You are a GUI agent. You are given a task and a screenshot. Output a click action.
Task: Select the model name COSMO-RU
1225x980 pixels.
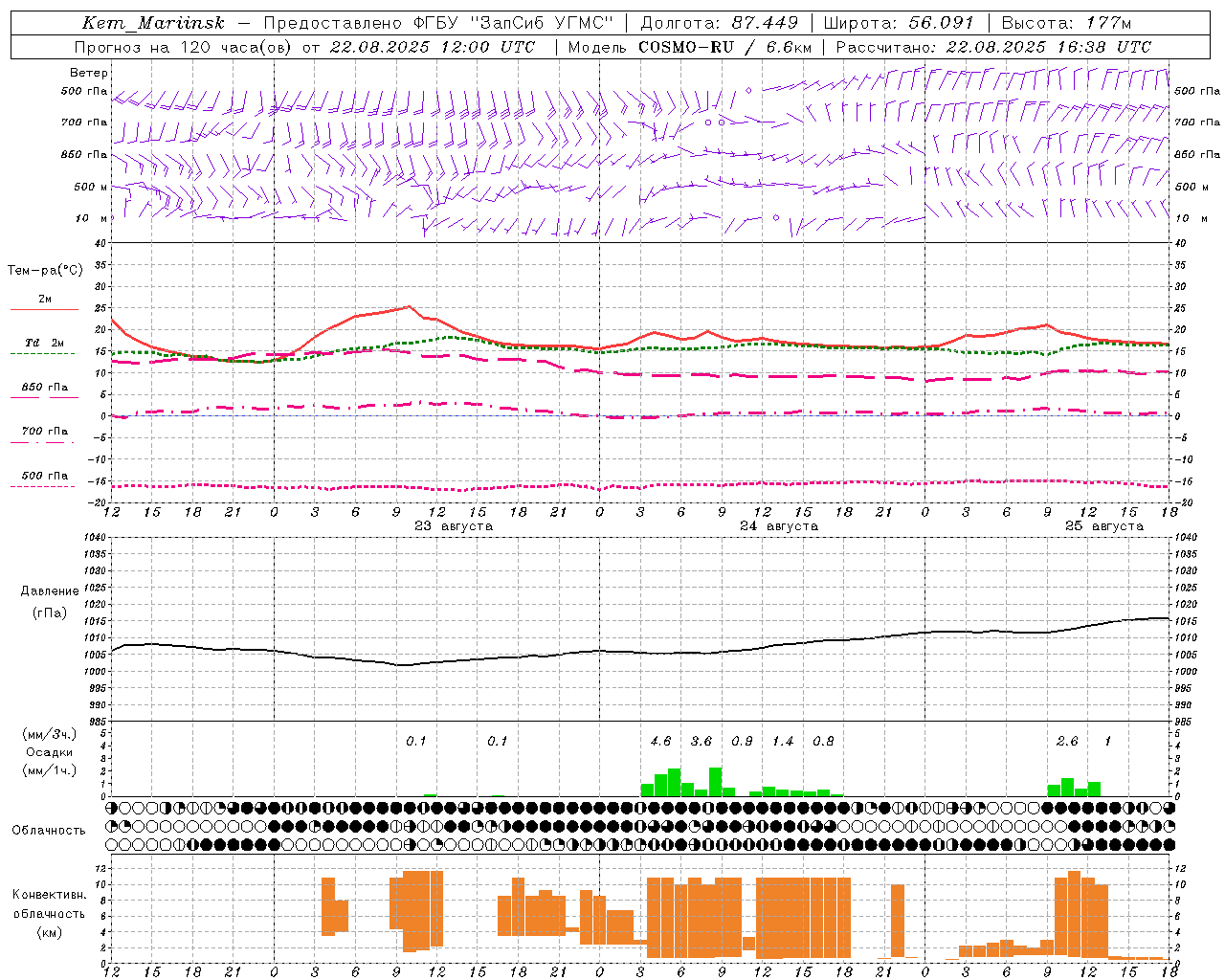coord(686,47)
